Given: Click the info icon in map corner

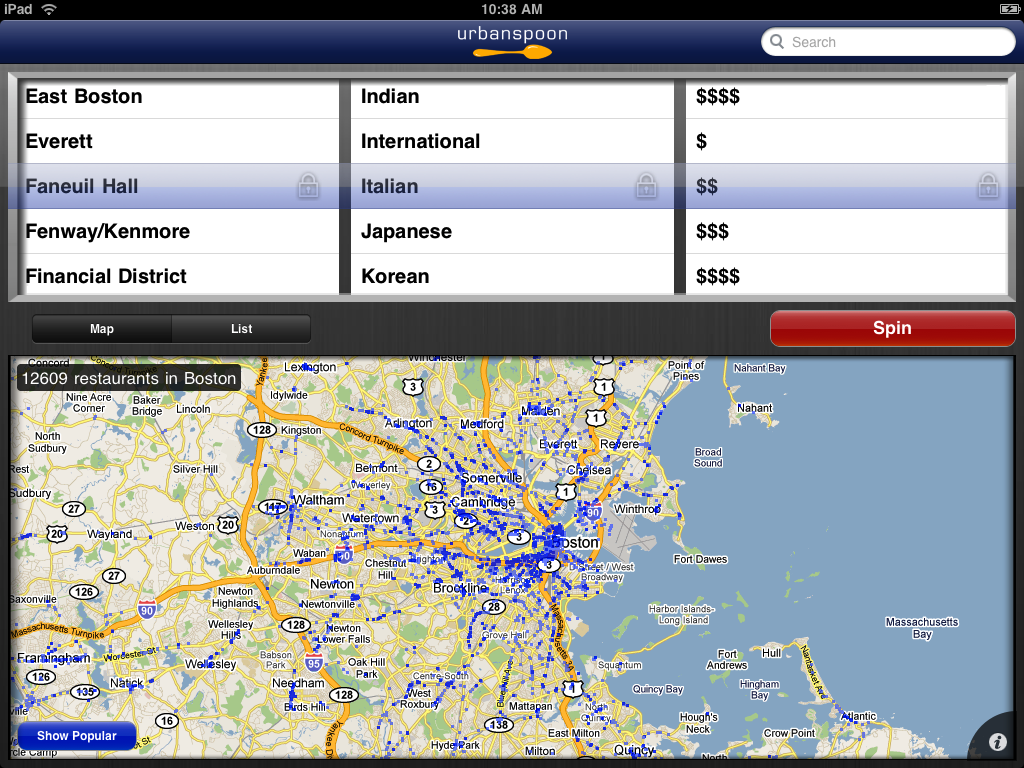Looking at the screenshot, I should pyautogui.click(x=997, y=742).
